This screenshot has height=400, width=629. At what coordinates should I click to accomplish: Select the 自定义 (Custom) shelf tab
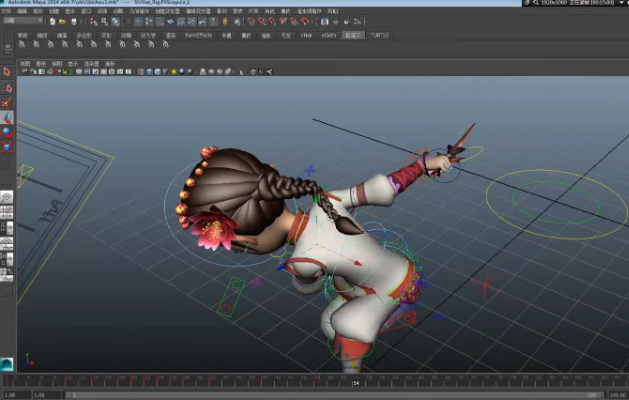coord(353,35)
